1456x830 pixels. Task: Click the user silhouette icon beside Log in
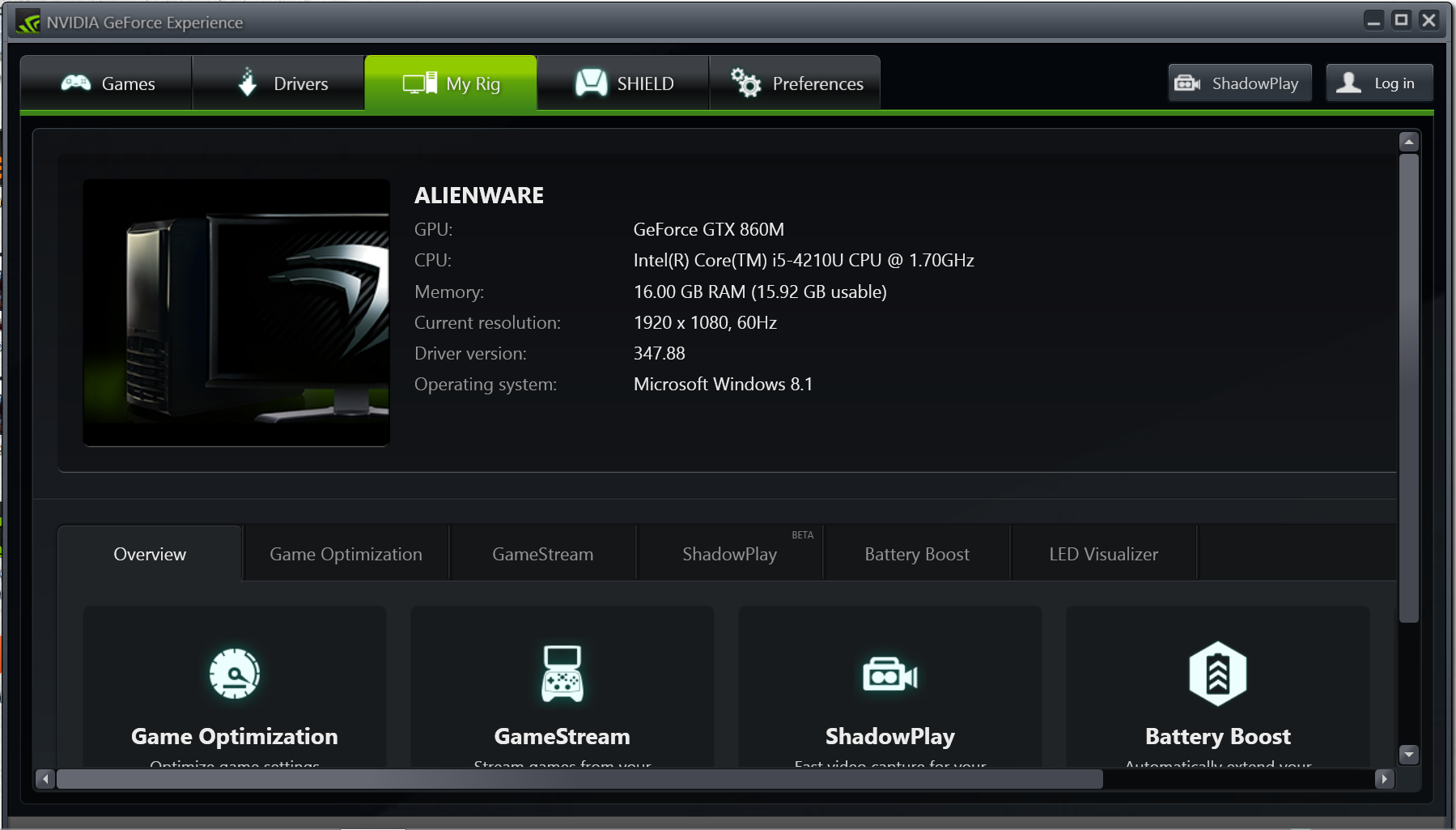1348,83
